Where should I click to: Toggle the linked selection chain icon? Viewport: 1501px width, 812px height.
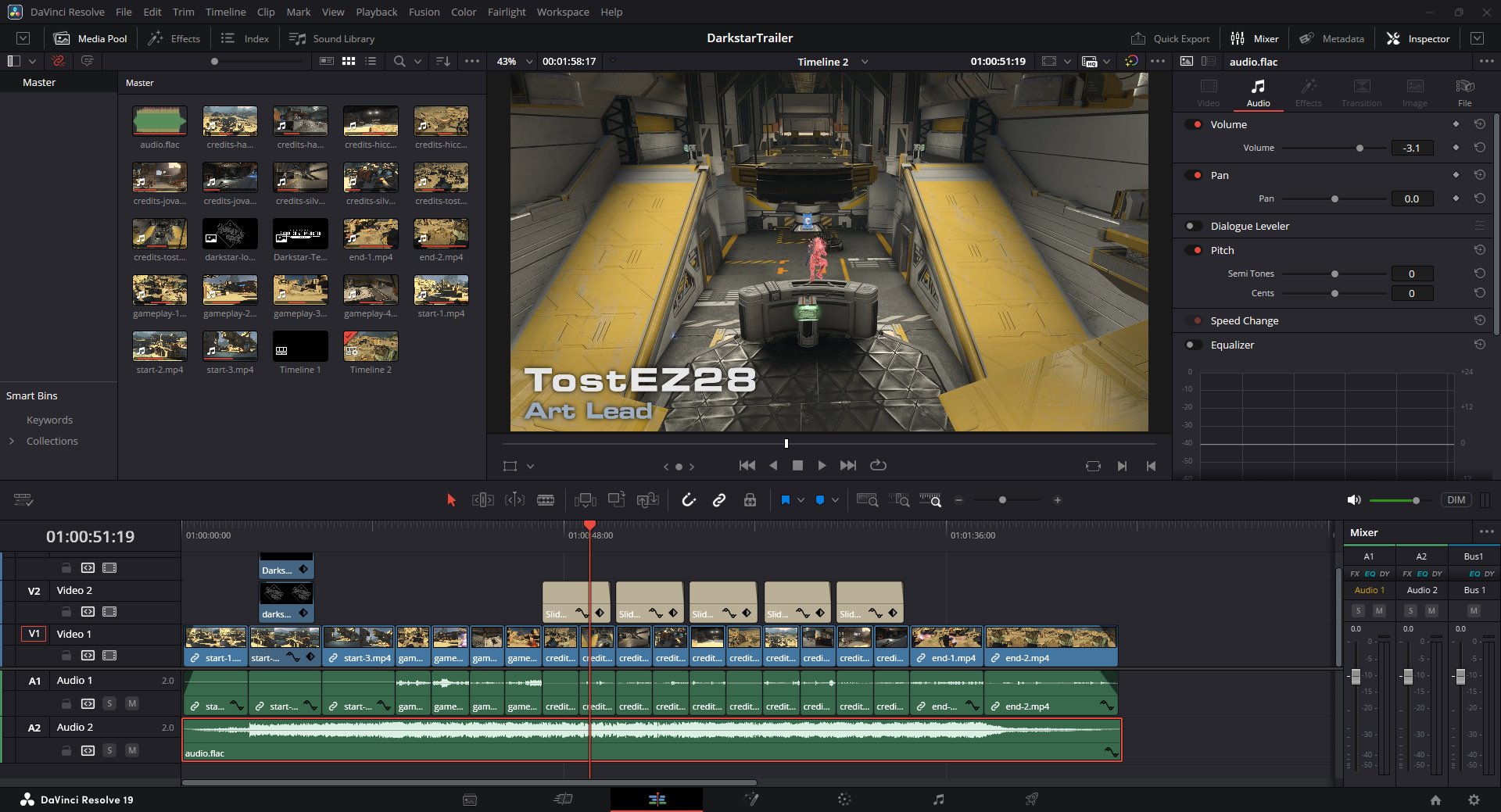[719, 500]
